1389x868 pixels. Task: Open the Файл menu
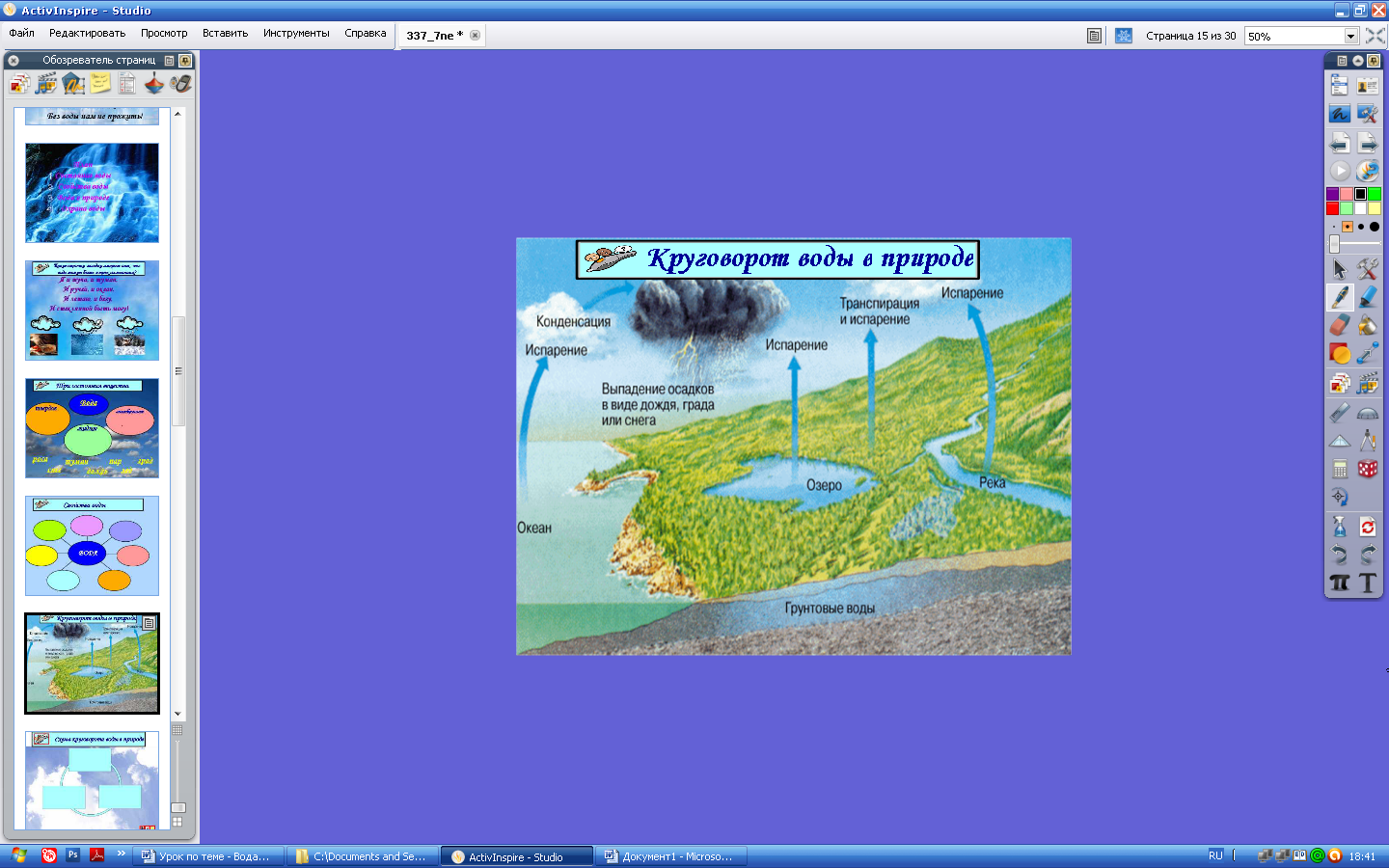[22, 33]
